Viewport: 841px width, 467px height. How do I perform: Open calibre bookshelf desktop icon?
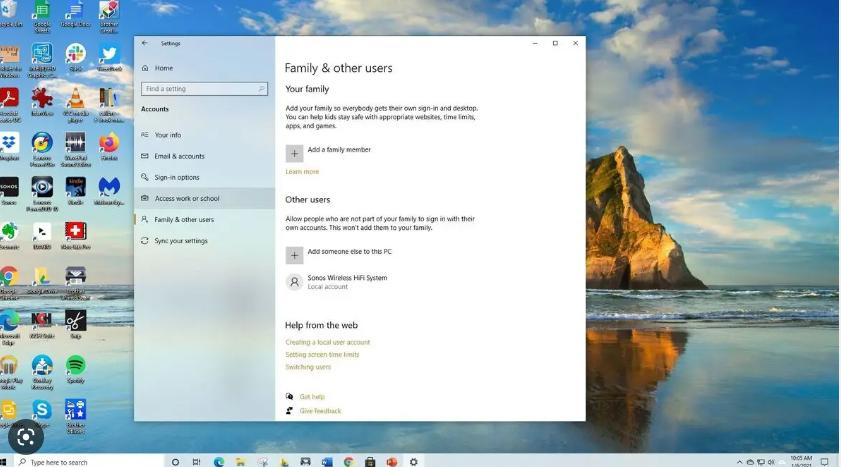pos(109,105)
